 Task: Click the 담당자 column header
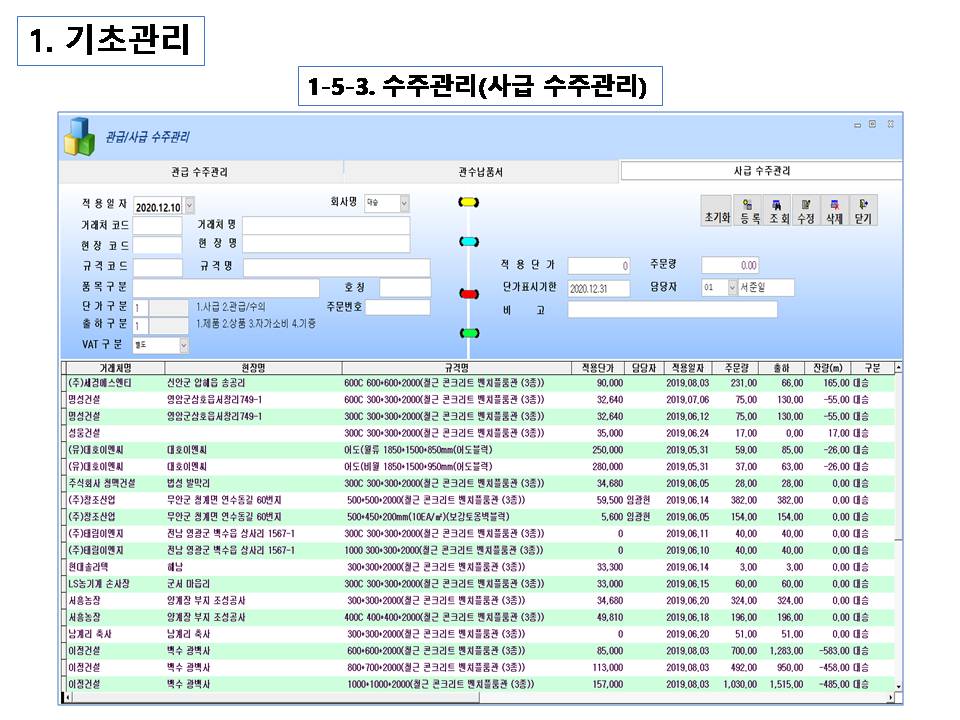(643, 368)
